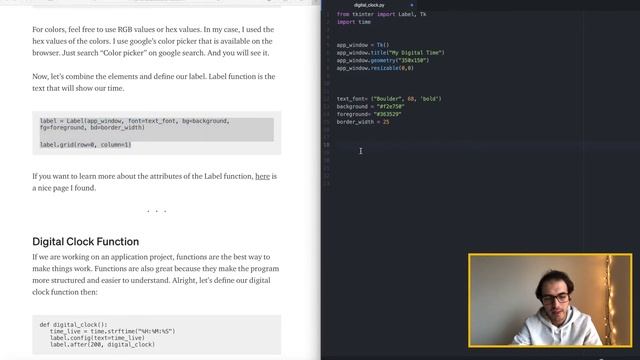Click the "app_window = Tk()" line
This screenshot has width=640, height=360.
362,45
